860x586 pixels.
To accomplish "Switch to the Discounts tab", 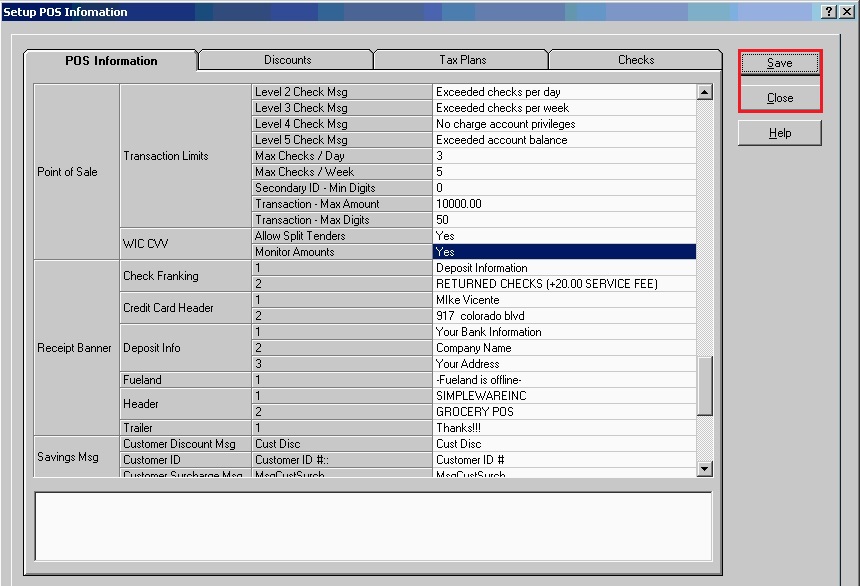I will [x=287, y=60].
